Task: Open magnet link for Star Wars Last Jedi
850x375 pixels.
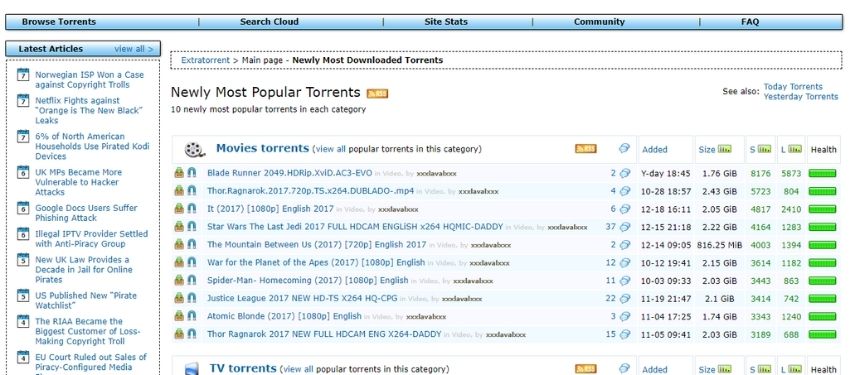Action: click(x=191, y=227)
